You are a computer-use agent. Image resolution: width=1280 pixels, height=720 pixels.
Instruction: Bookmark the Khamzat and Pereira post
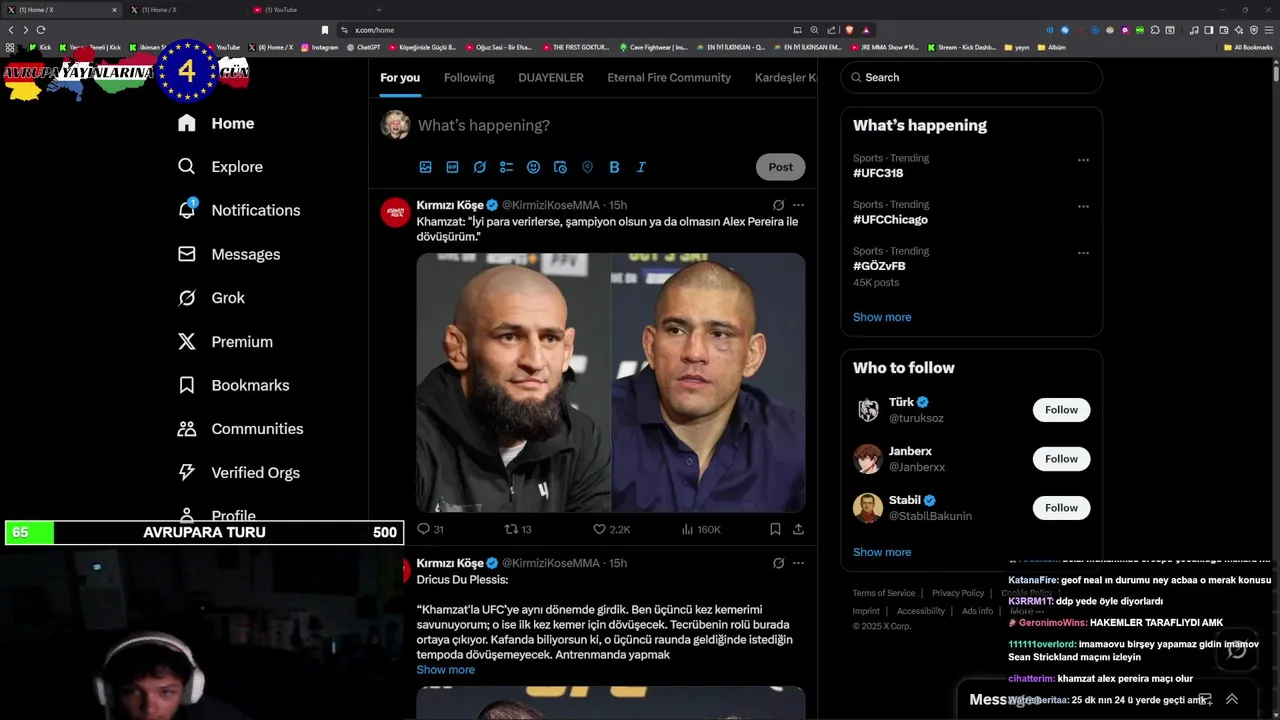775,529
